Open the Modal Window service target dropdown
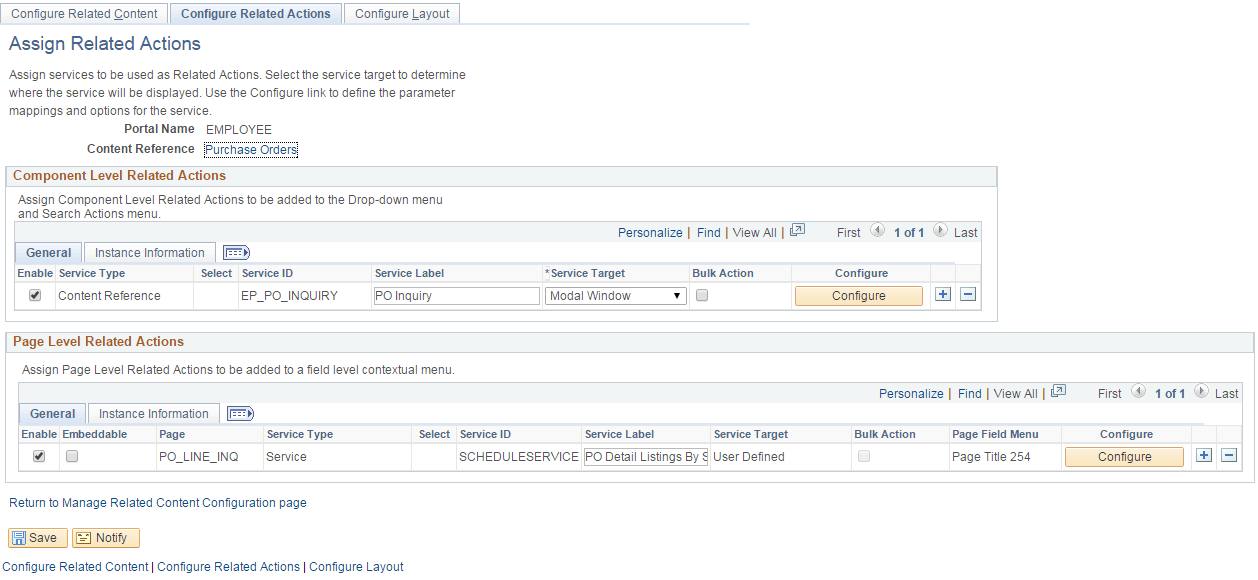Screen dimensions: 1258x580 point(614,295)
